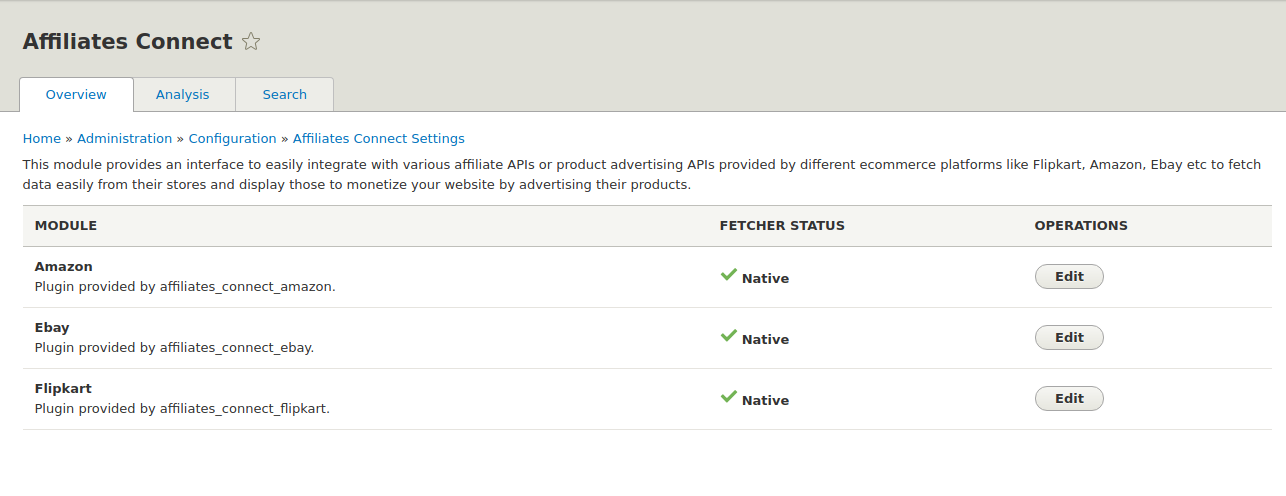Switch to the Overview tab

click(x=76, y=95)
